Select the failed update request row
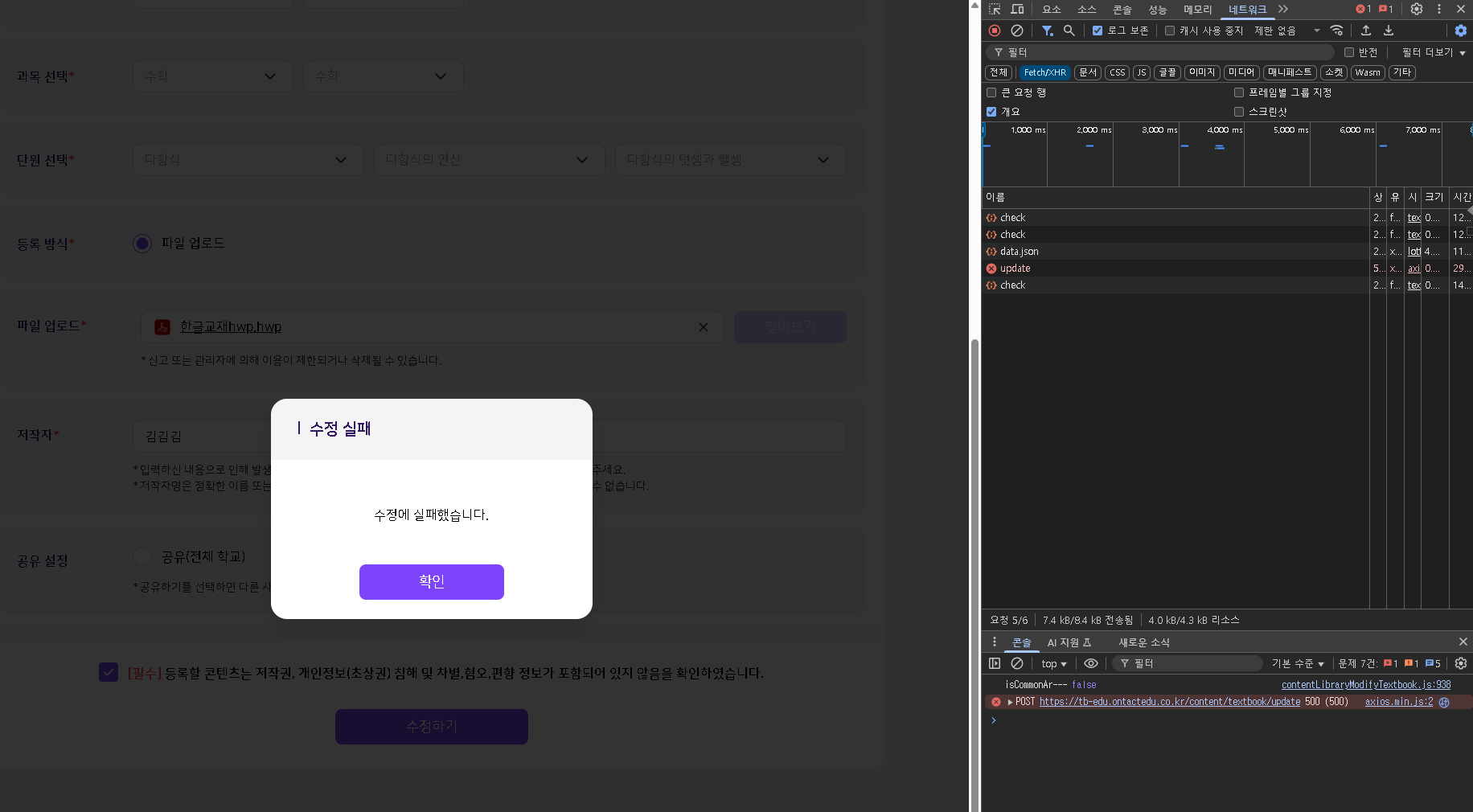Viewport: 1473px width, 812px height. [x=1015, y=269]
